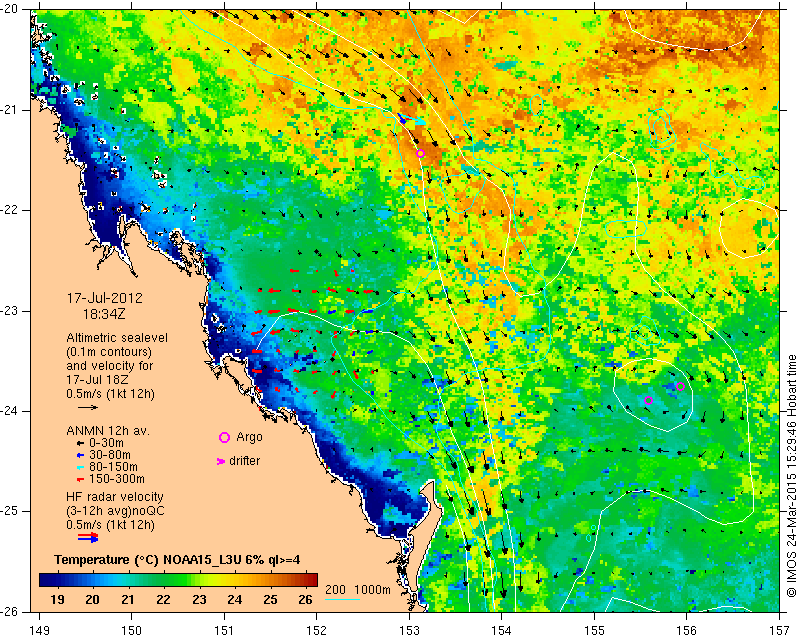This screenshot has height=640, width=800.
Task: Click the colorbar tick label '23'
Action: (199, 599)
